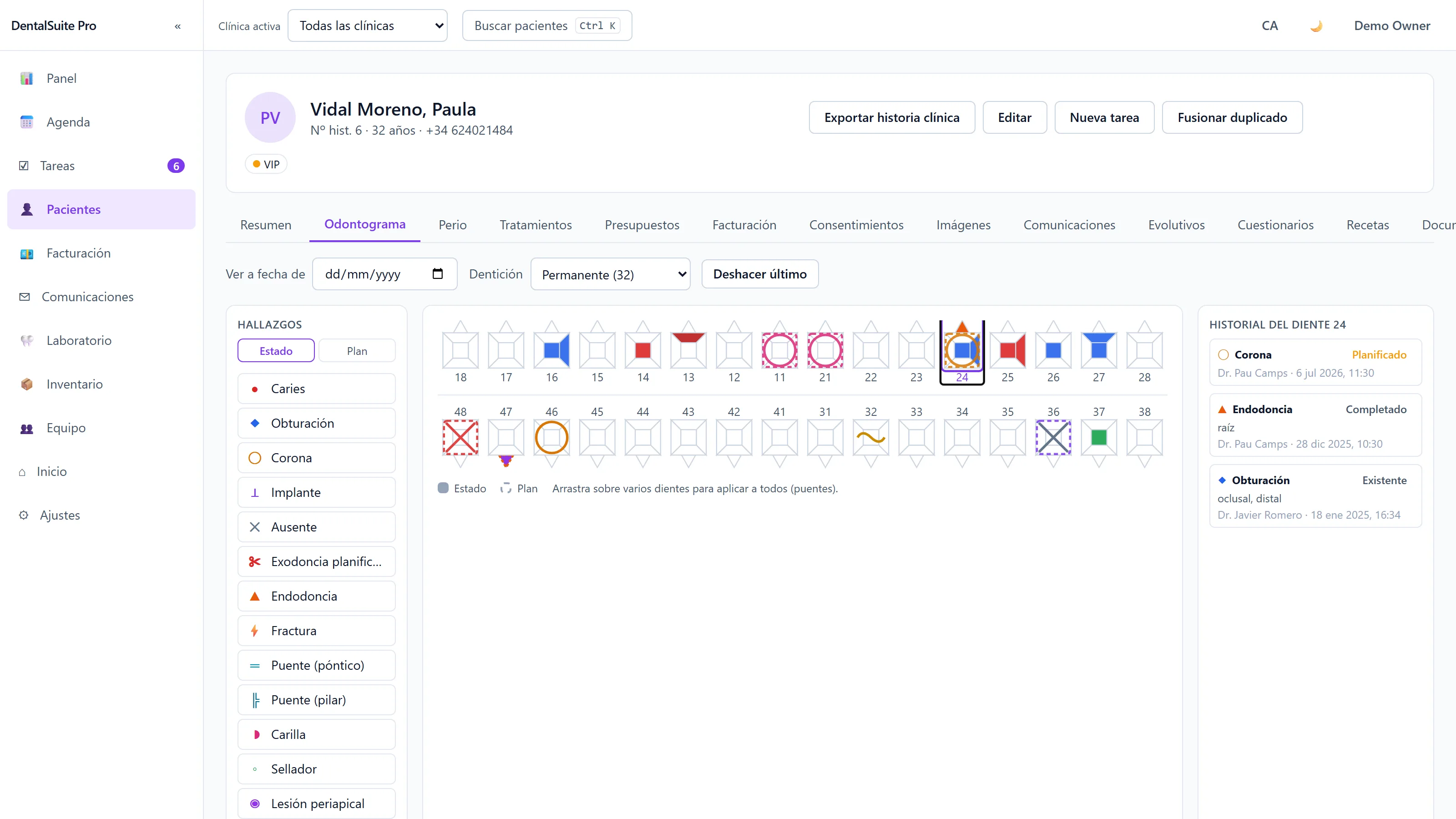Select the Exodoncia planificada scissors tool
Image resolution: width=1456 pixels, height=819 pixels.
(317, 562)
